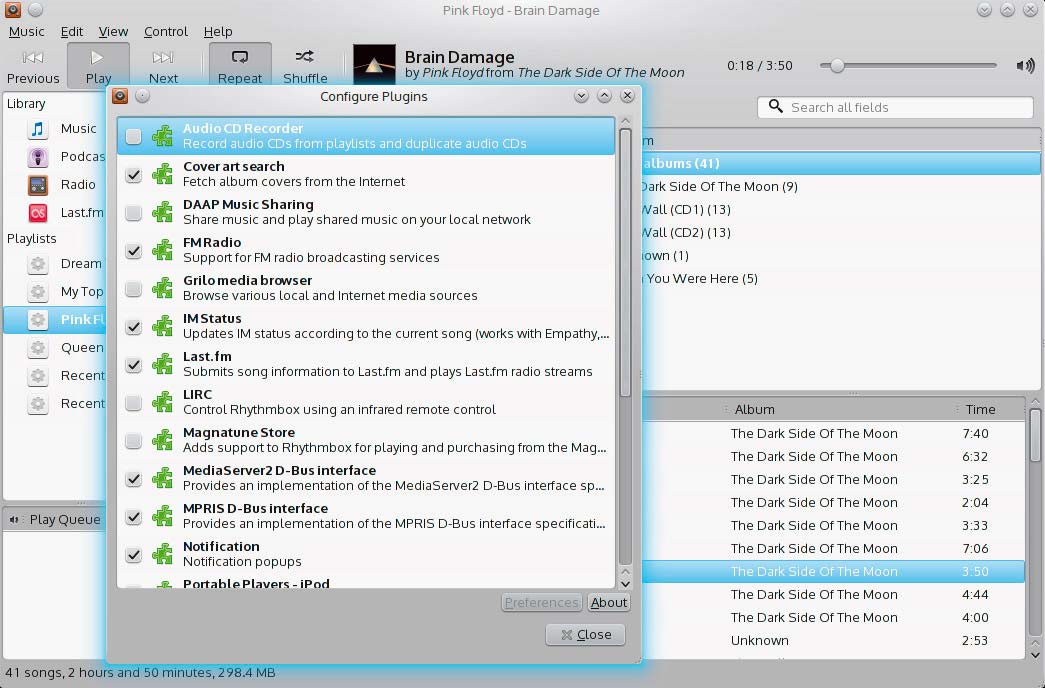This screenshot has height=688, width=1045.
Task: Click the Play button in toolbar
Action: coord(98,66)
